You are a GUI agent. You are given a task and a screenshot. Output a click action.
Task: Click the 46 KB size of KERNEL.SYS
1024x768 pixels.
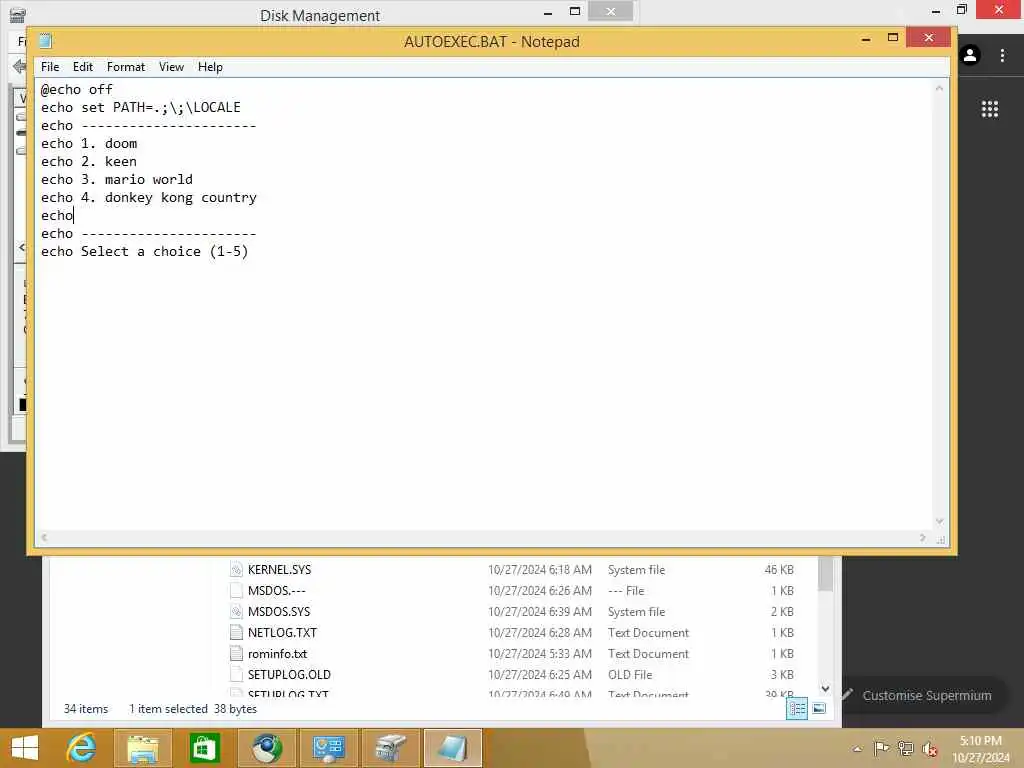pos(778,569)
